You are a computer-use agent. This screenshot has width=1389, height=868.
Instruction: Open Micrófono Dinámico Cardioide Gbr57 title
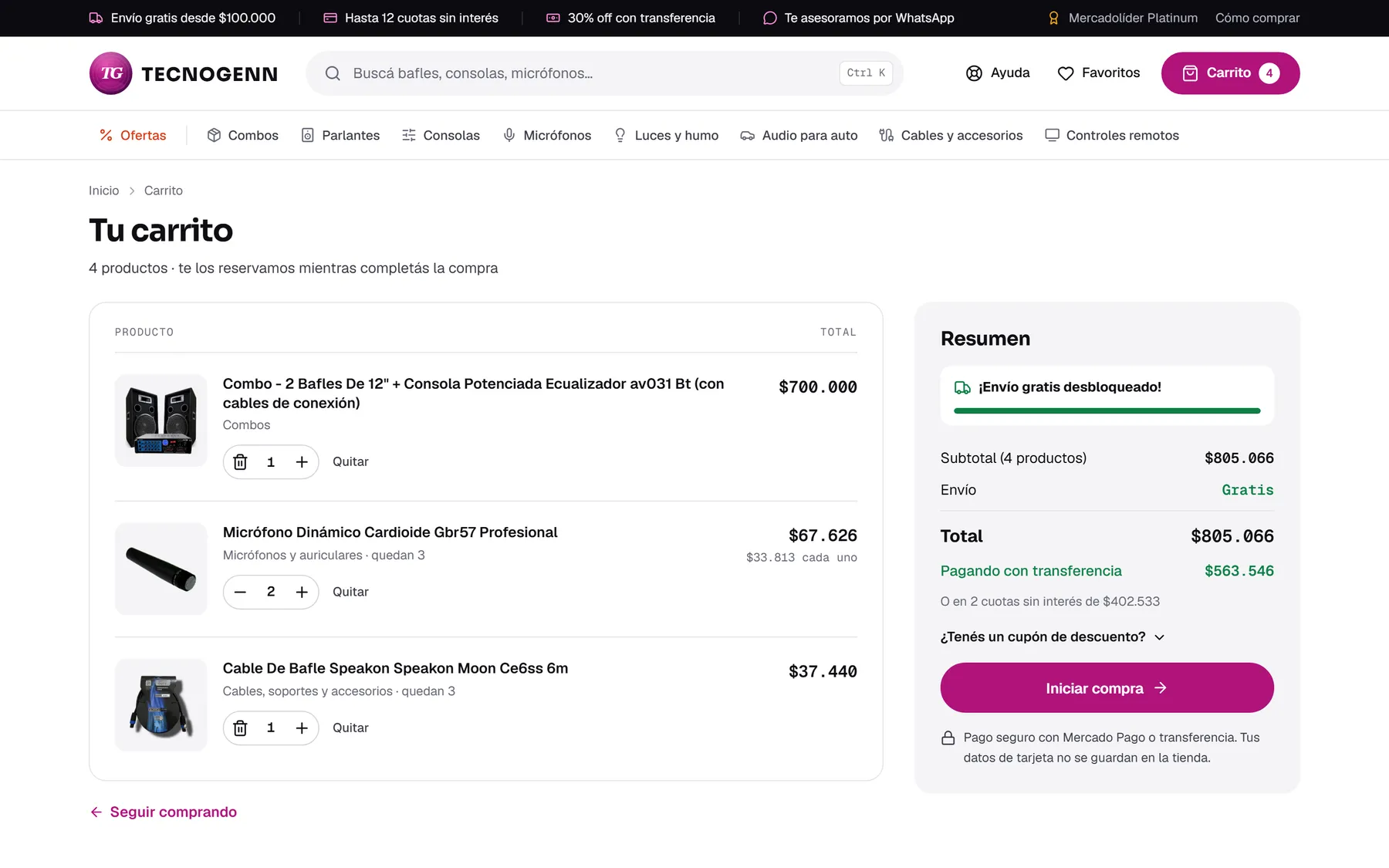(390, 532)
